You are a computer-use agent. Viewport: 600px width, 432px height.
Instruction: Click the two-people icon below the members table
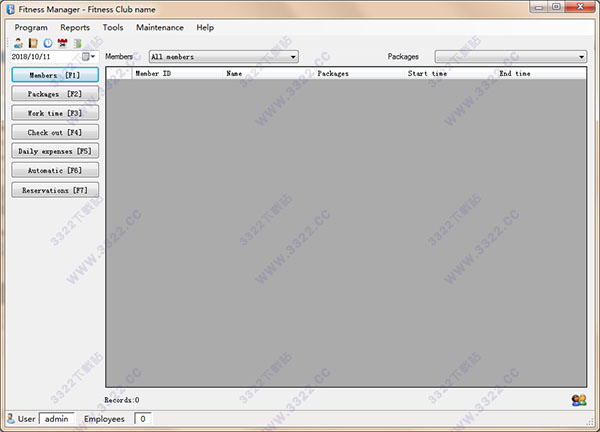point(579,400)
